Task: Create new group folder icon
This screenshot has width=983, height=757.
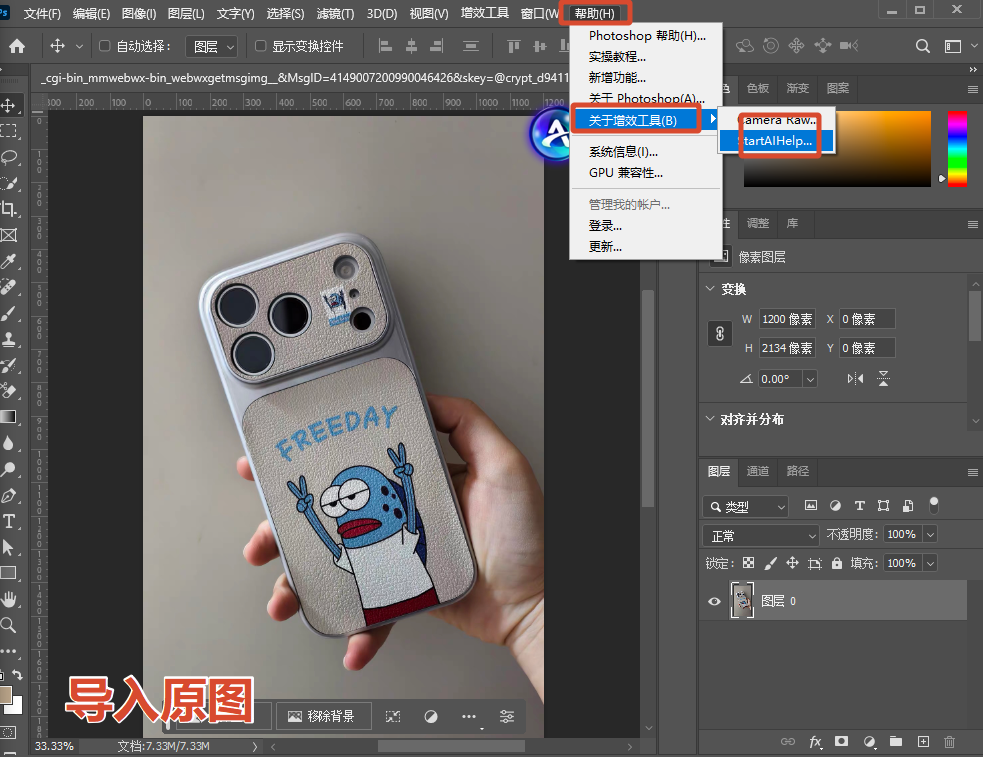Action: coord(896,741)
